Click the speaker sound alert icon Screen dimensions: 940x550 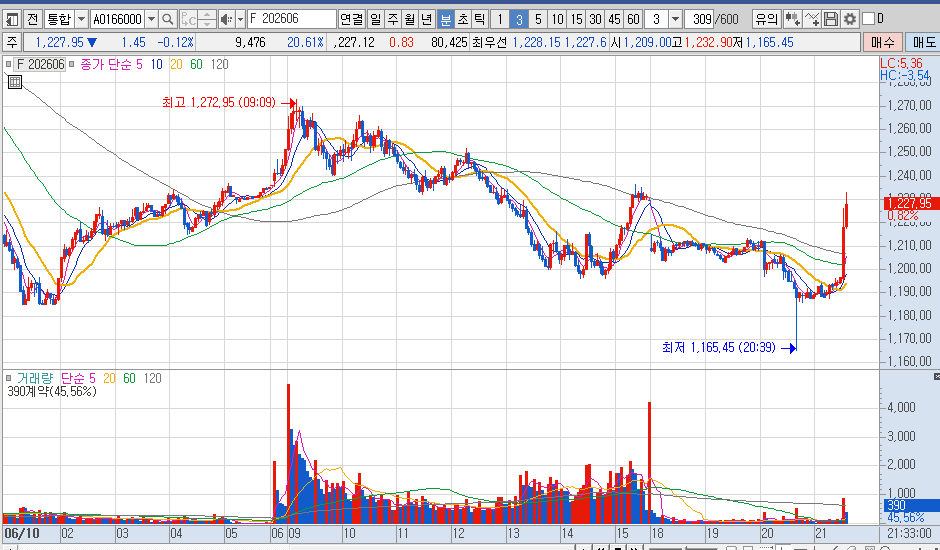pos(227,19)
